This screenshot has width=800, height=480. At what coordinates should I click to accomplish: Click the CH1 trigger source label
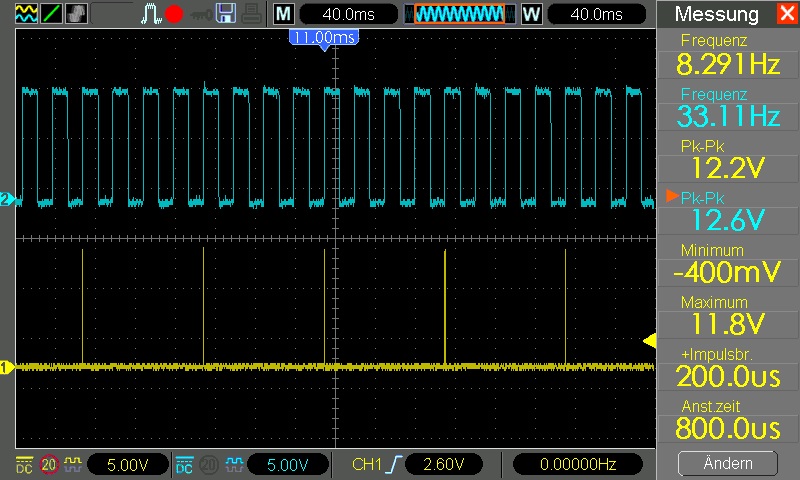(x=366, y=464)
